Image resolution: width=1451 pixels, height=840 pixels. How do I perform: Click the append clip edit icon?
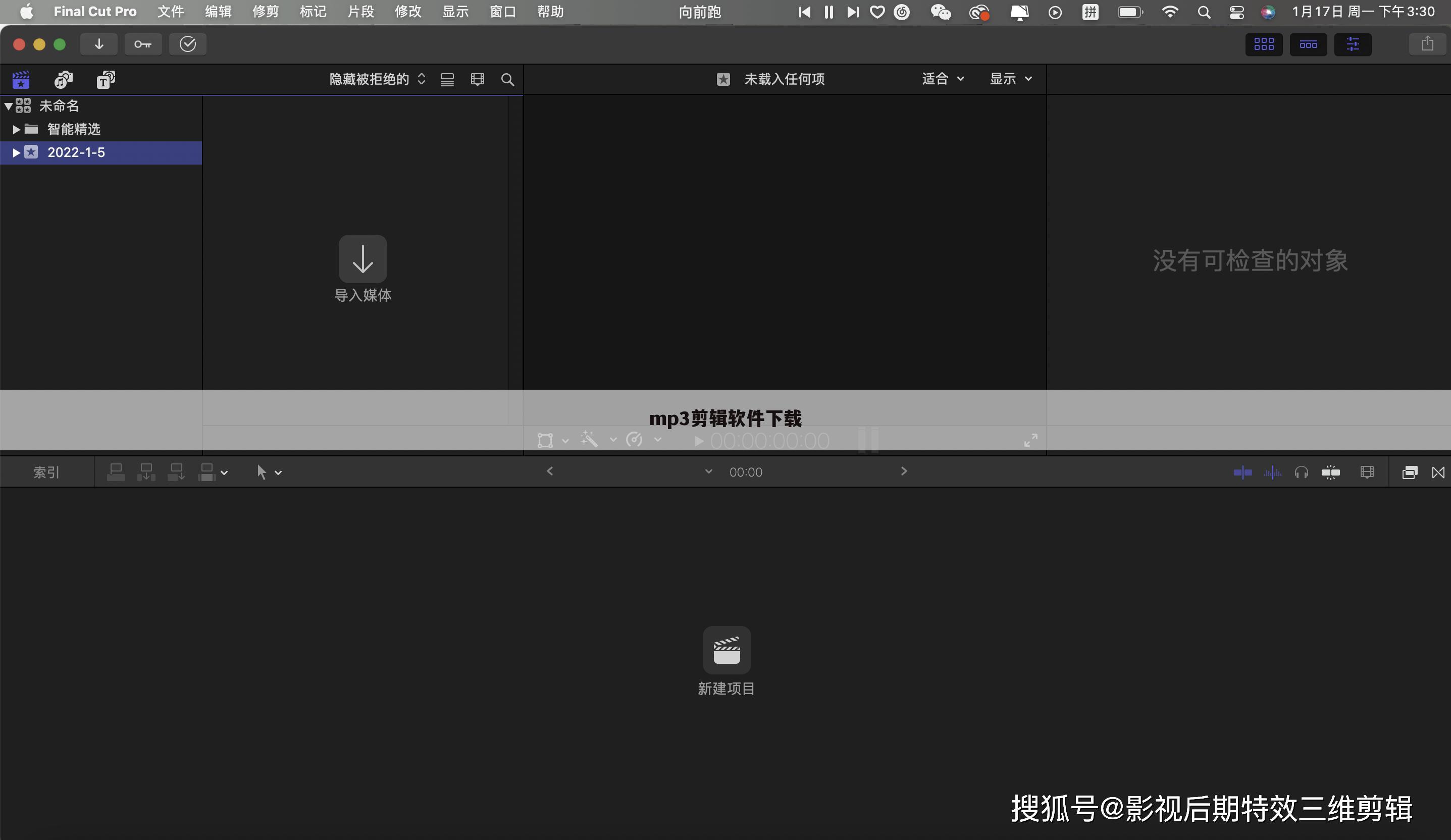pos(176,472)
